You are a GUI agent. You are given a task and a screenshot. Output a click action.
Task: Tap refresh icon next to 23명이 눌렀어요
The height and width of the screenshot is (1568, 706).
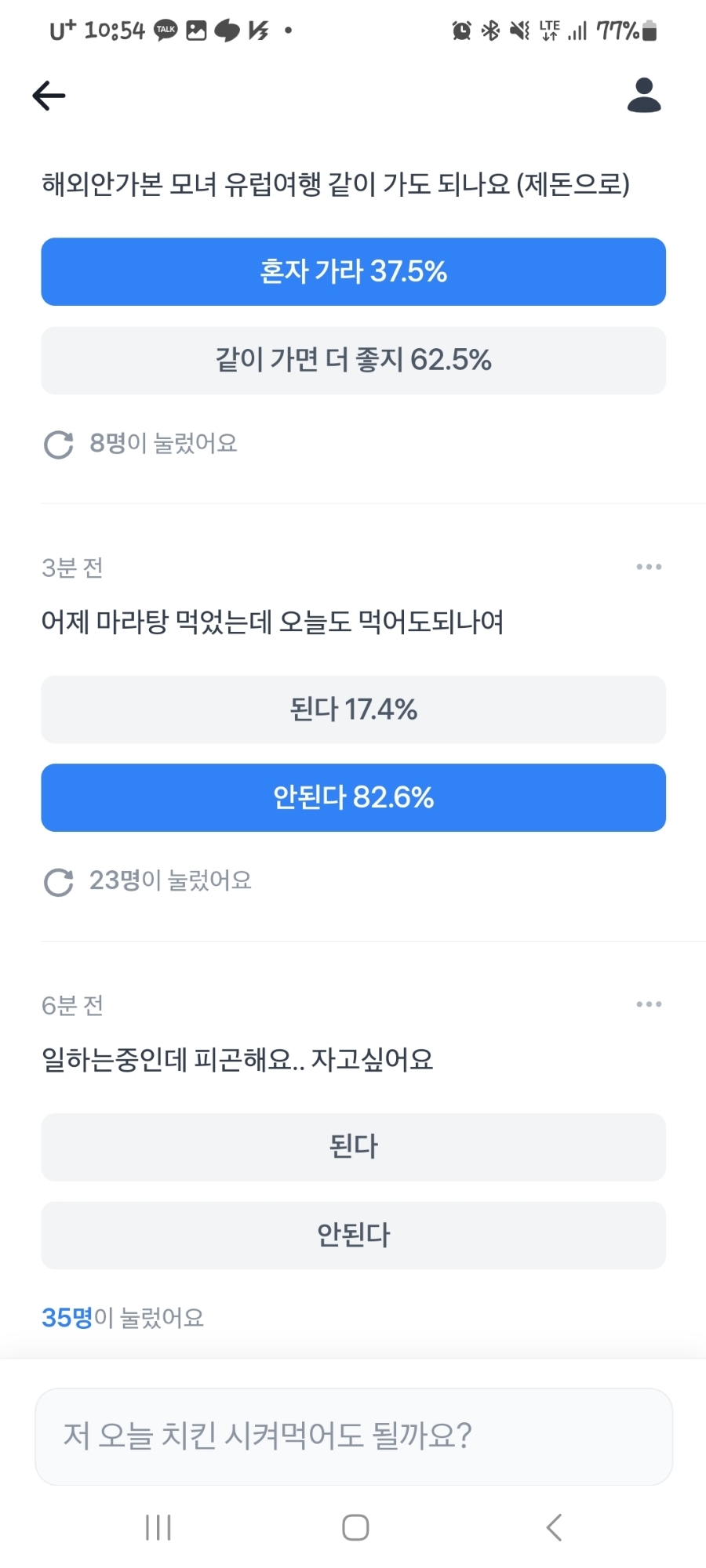pyautogui.click(x=58, y=882)
